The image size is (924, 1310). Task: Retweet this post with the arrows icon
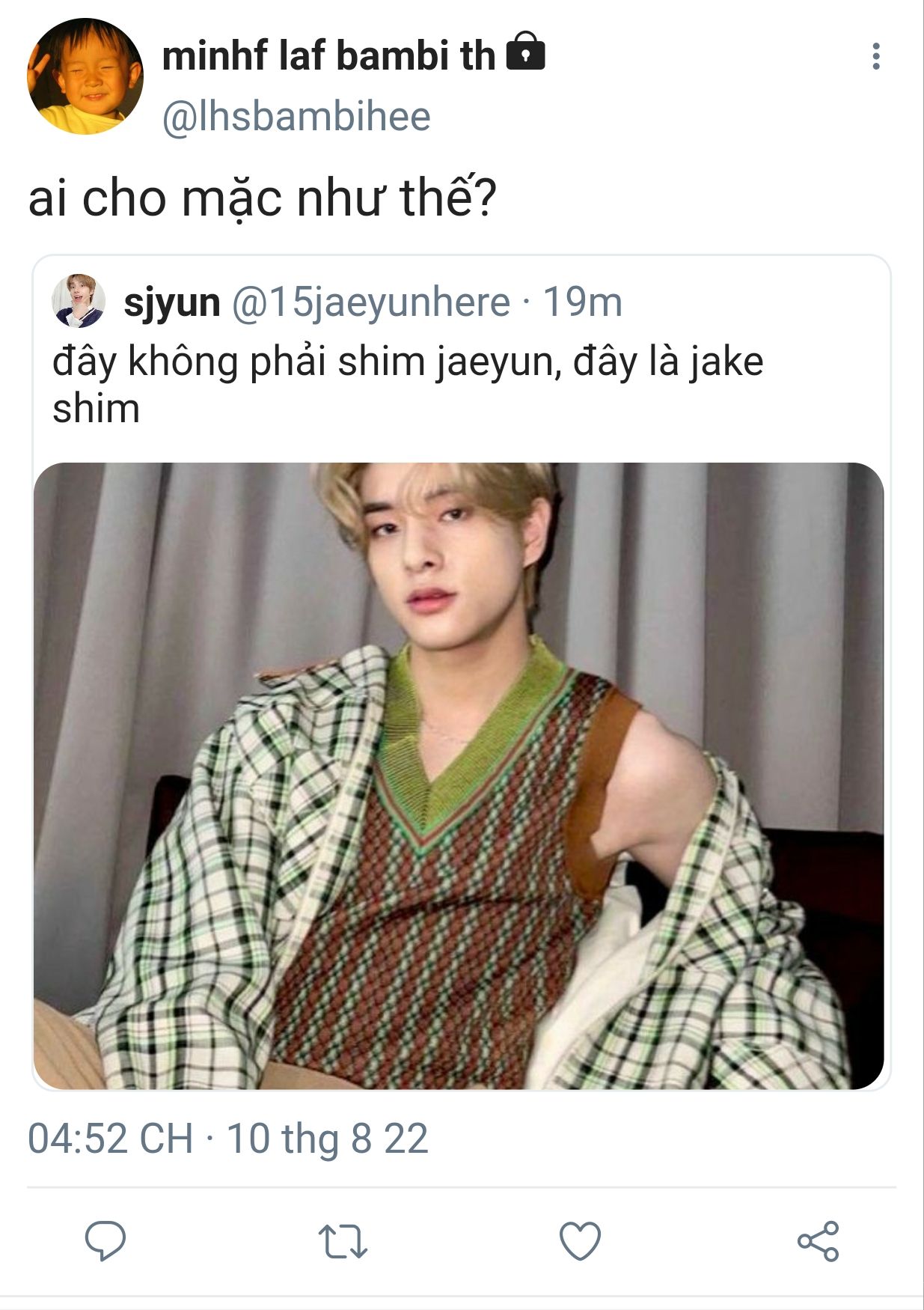pos(343,1240)
